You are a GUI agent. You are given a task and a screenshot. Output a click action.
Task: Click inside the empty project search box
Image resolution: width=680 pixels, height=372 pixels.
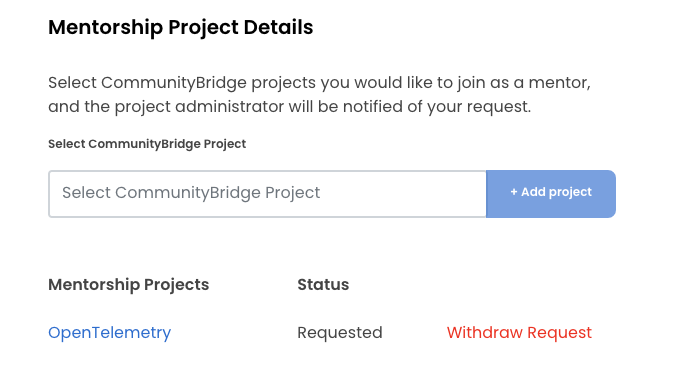[267, 194]
